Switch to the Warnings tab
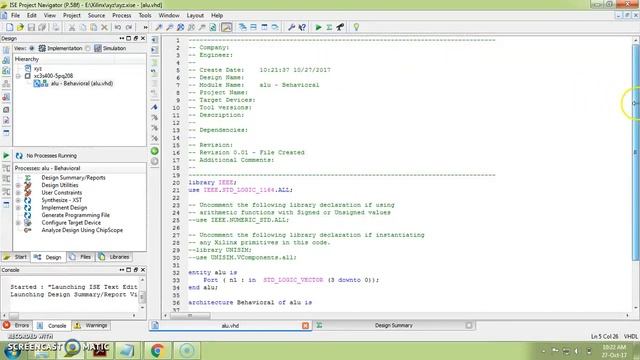This screenshot has width=640, height=360. pos(91,326)
